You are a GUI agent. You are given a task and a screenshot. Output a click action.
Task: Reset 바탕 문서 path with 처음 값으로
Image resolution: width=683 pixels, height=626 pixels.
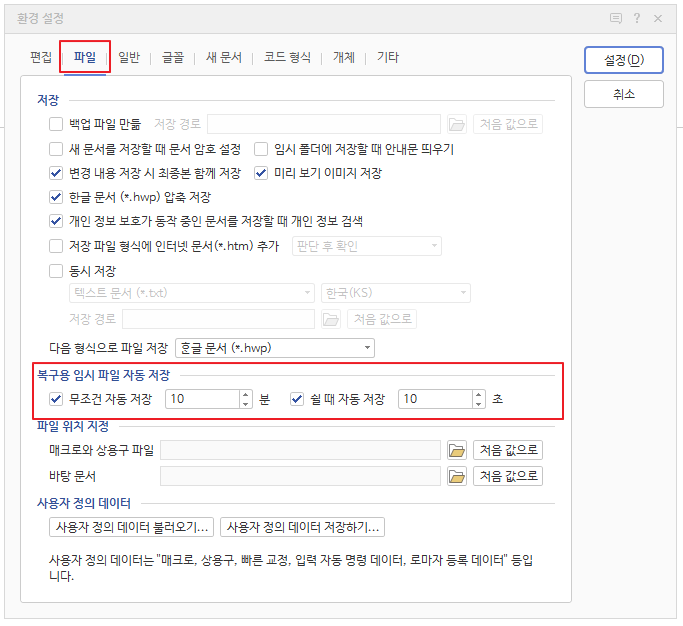coord(508,476)
